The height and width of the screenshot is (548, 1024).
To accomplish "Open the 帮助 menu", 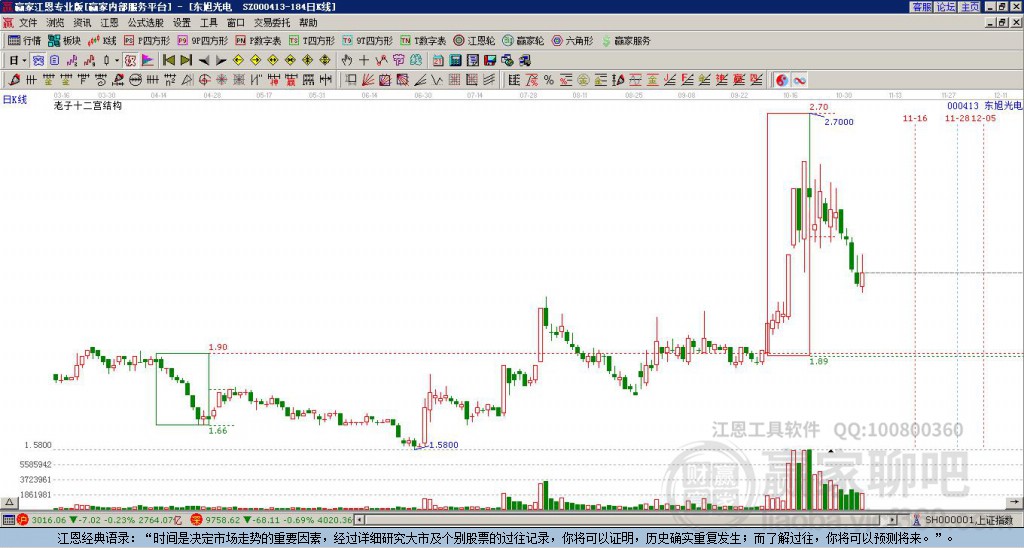I will coord(308,23).
